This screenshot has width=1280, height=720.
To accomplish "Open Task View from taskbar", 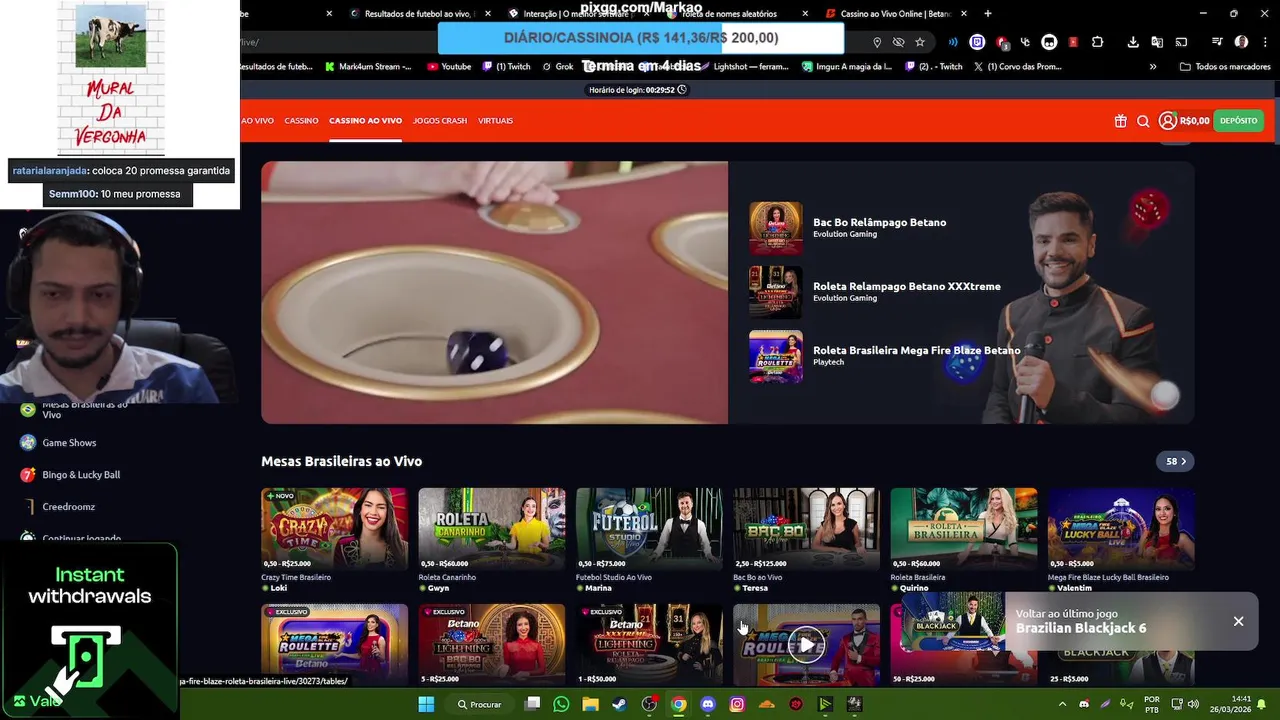I will pyautogui.click(x=532, y=704).
